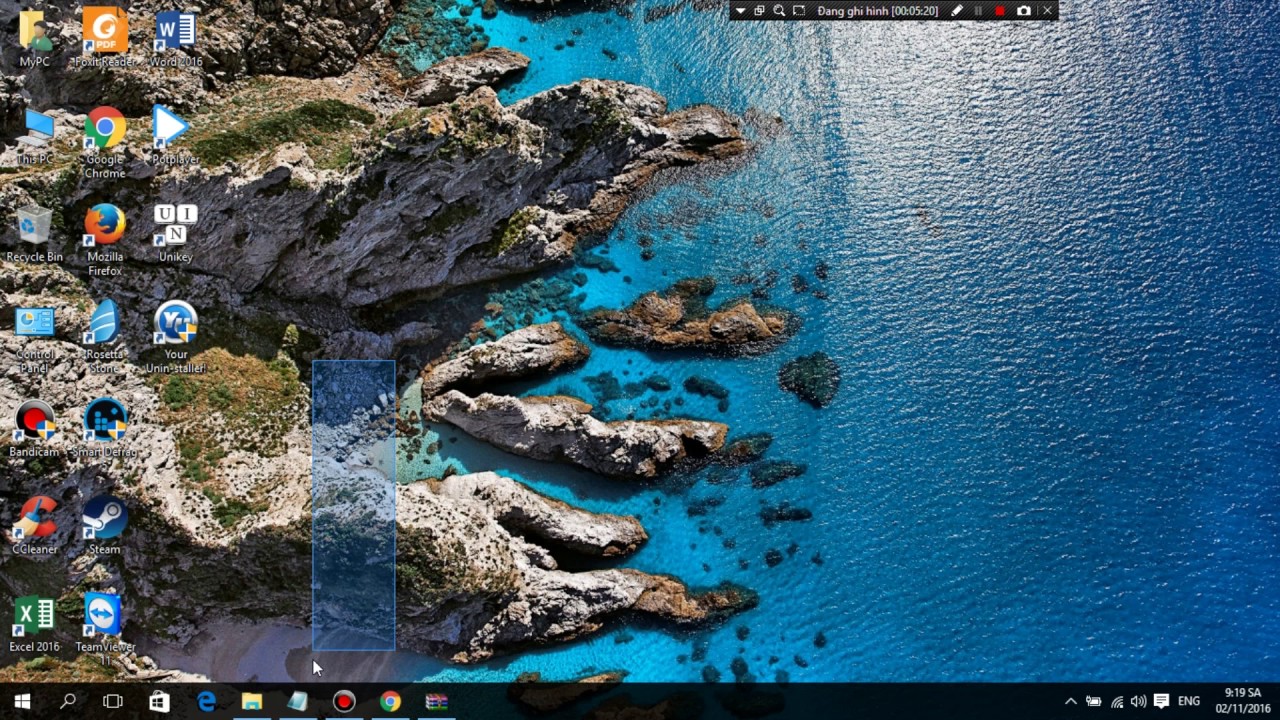Select the Control Panel desktop icon
Viewport: 1280px width, 720px height.
35,339
